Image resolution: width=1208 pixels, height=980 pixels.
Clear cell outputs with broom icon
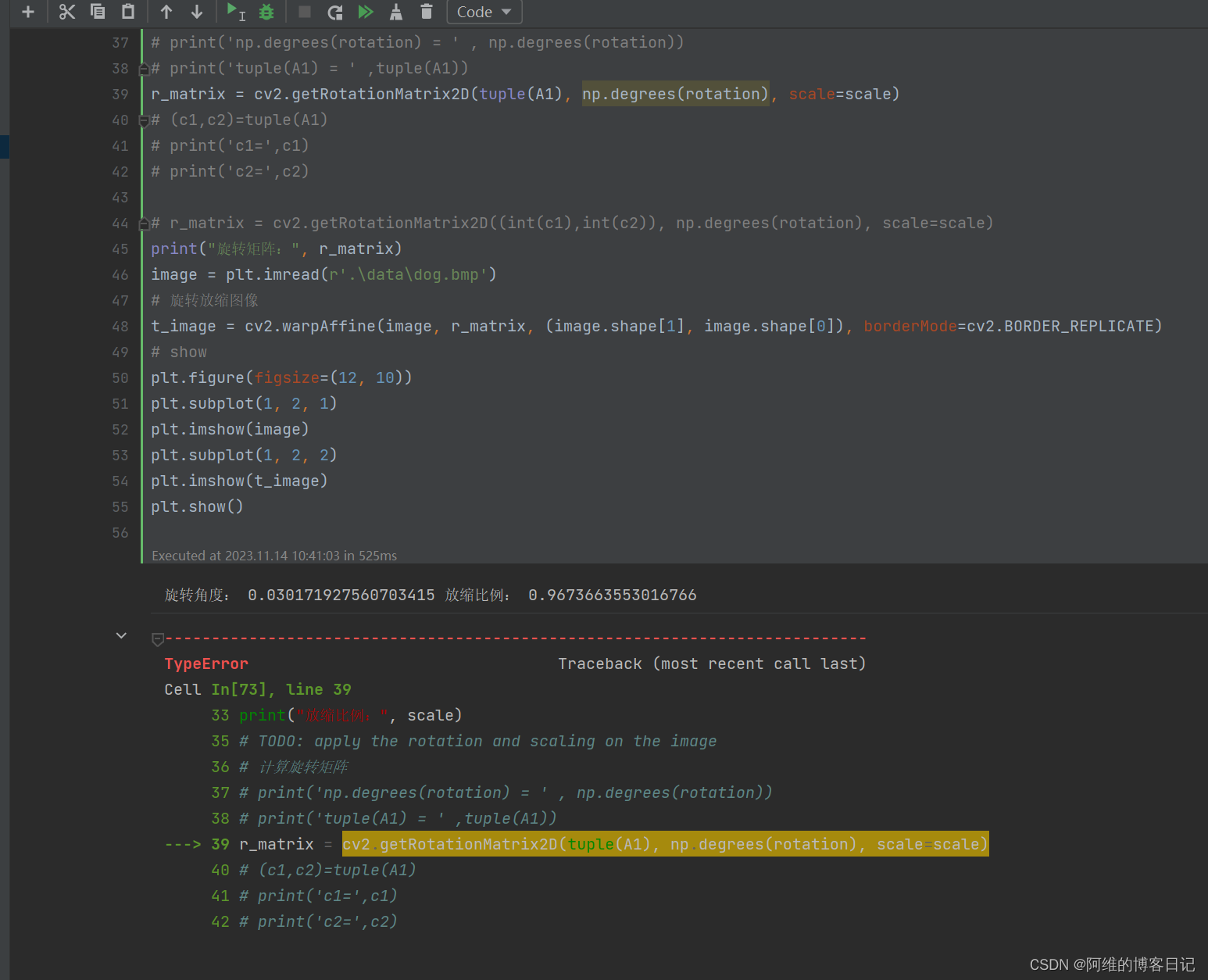coord(396,12)
